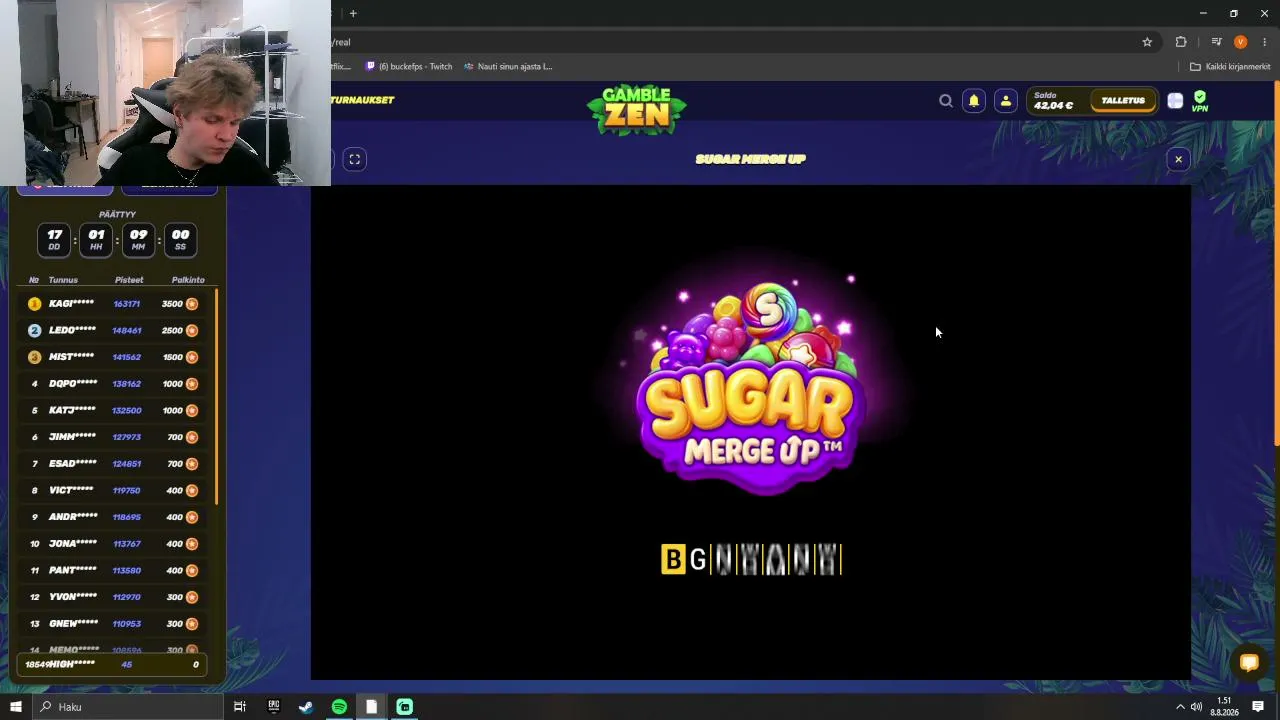Image resolution: width=1280 pixels, height=720 pixels.
Task: Click the Pisteet column header
Action: point(129,280)
